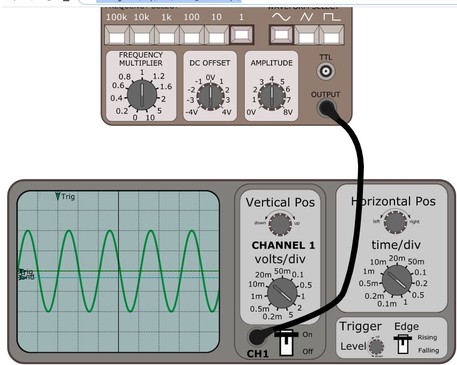Toggle the 1 Hz frequency button
This screenshot has height=365, width=457.
(242, 35)
